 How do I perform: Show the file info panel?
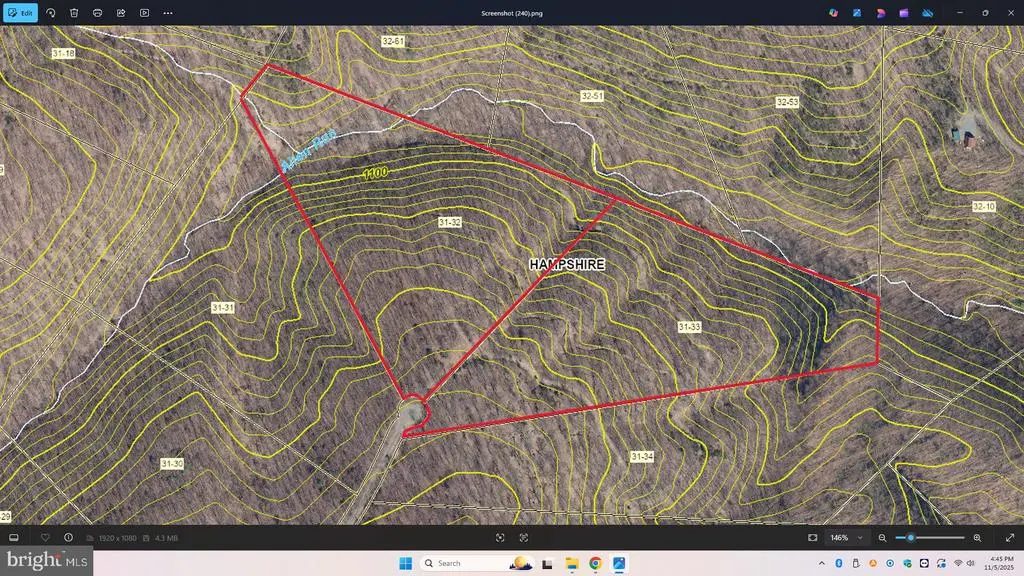pos(67,538)
